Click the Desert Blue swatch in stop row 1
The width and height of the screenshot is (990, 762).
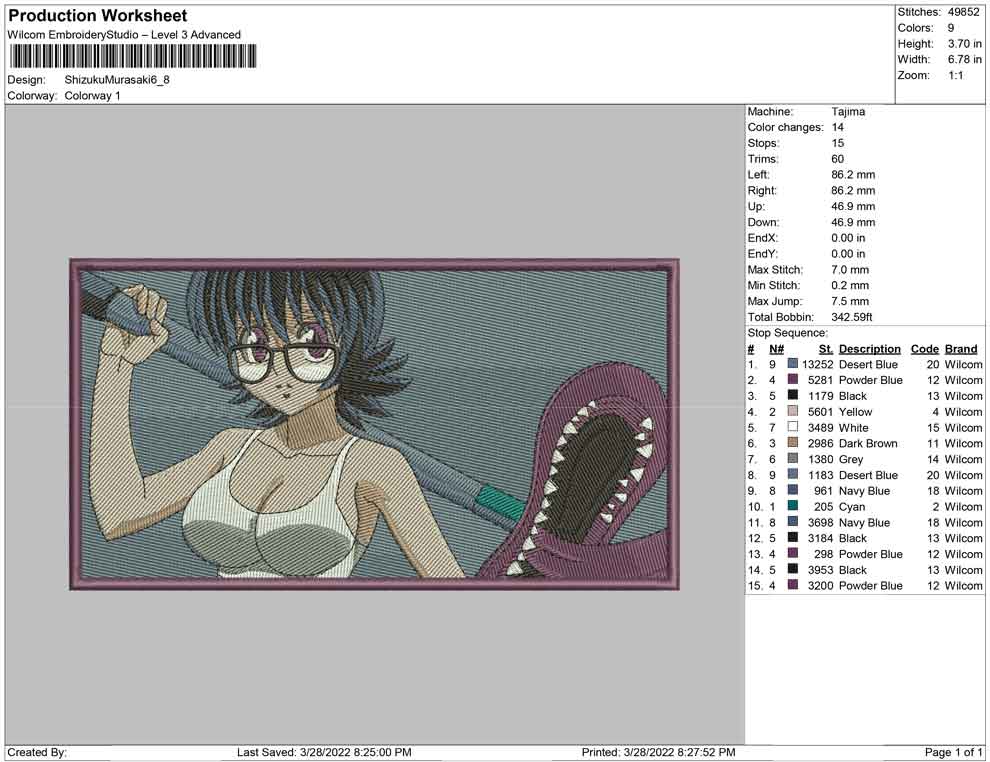click(792, 364)
